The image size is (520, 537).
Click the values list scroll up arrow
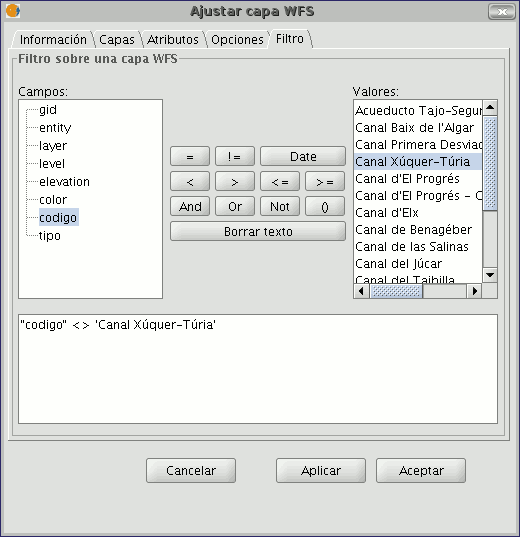click(x=490, y=108)
